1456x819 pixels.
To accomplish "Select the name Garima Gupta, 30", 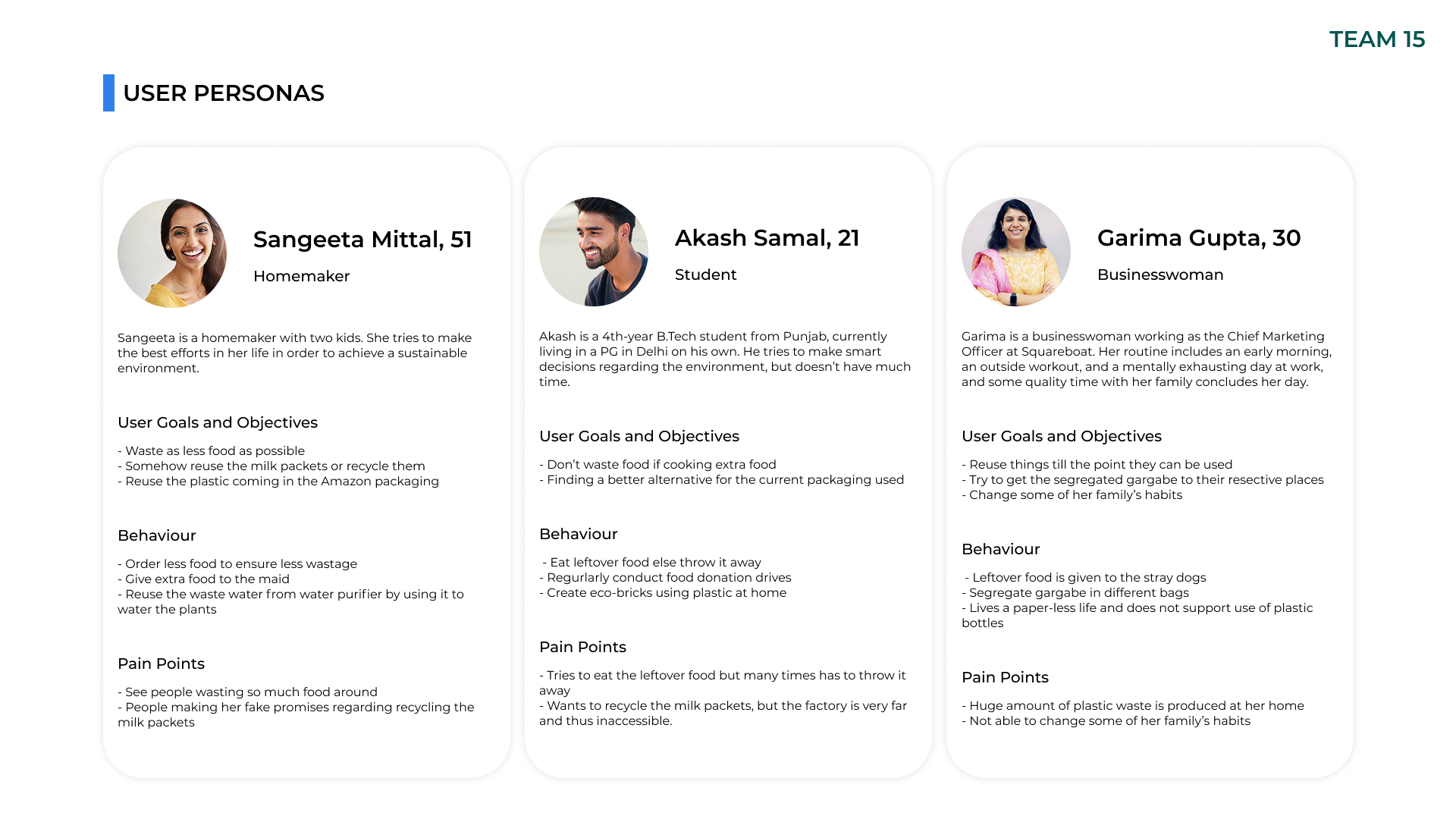I will pyautogui.click(x=1199, y=238).
